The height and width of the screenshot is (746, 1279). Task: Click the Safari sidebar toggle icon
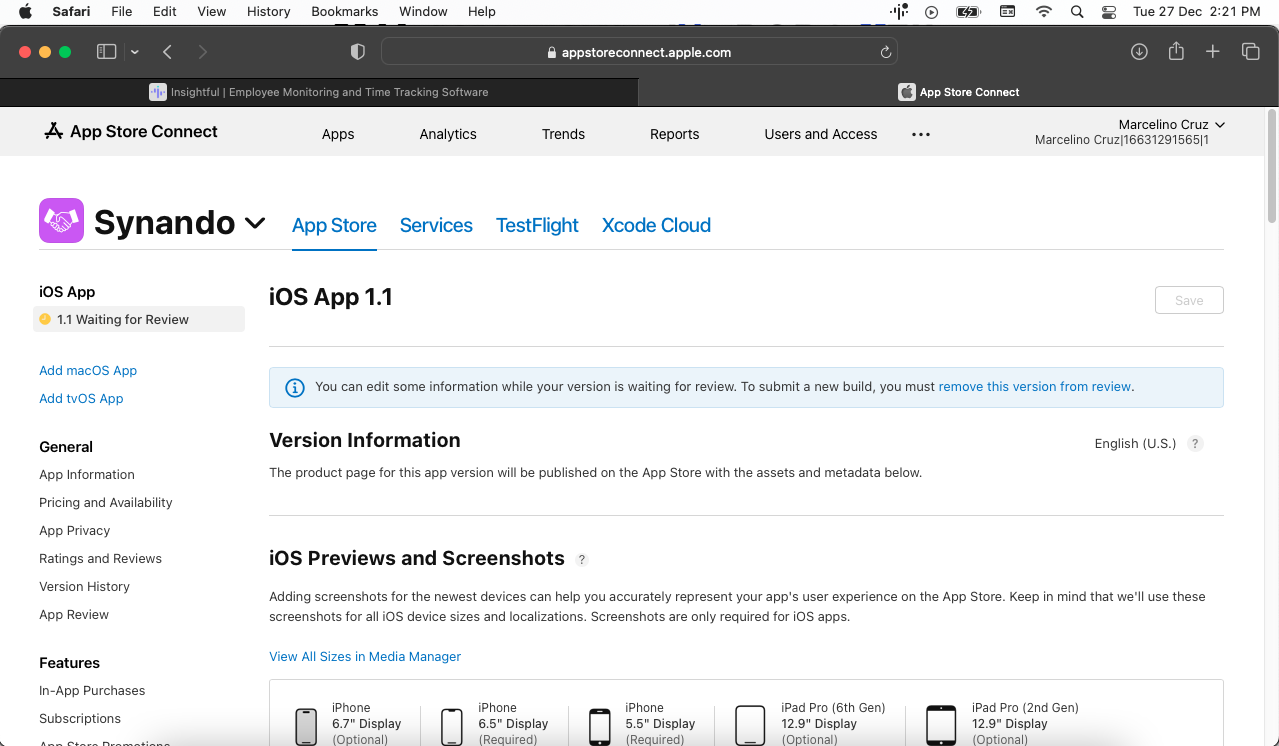click(106, 52)
